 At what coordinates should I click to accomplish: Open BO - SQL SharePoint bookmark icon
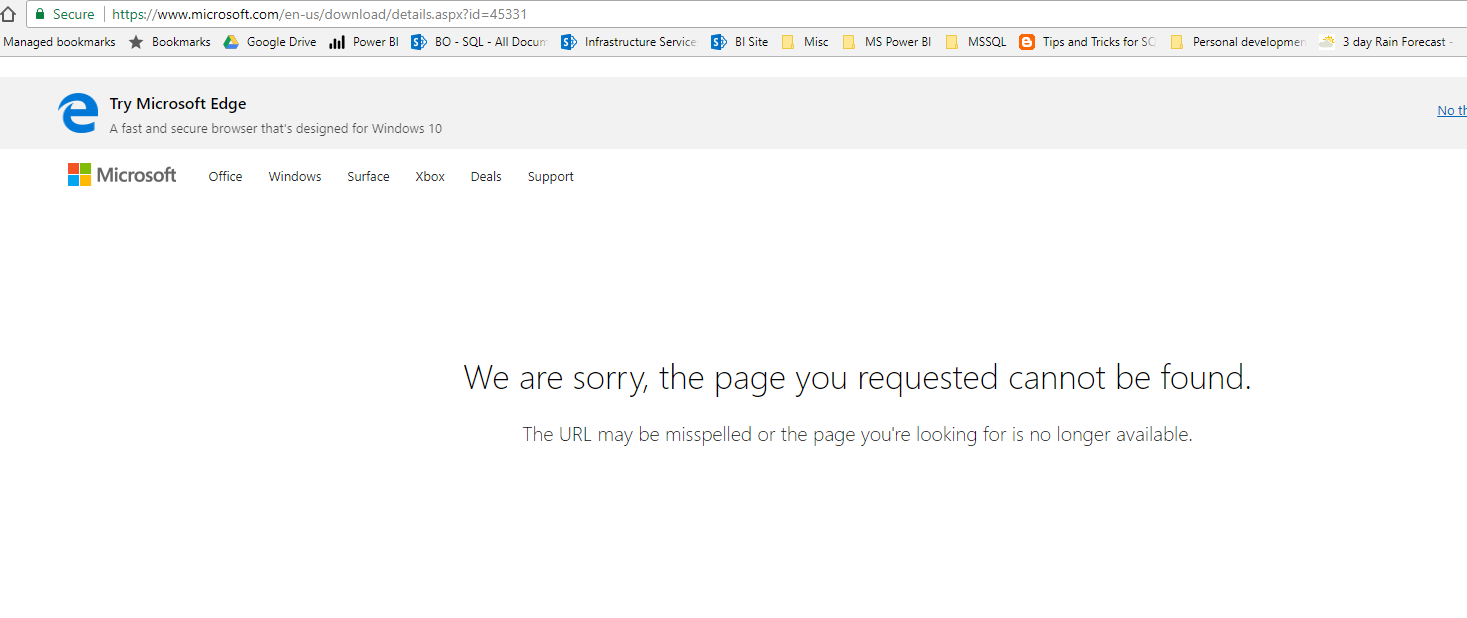419,42
